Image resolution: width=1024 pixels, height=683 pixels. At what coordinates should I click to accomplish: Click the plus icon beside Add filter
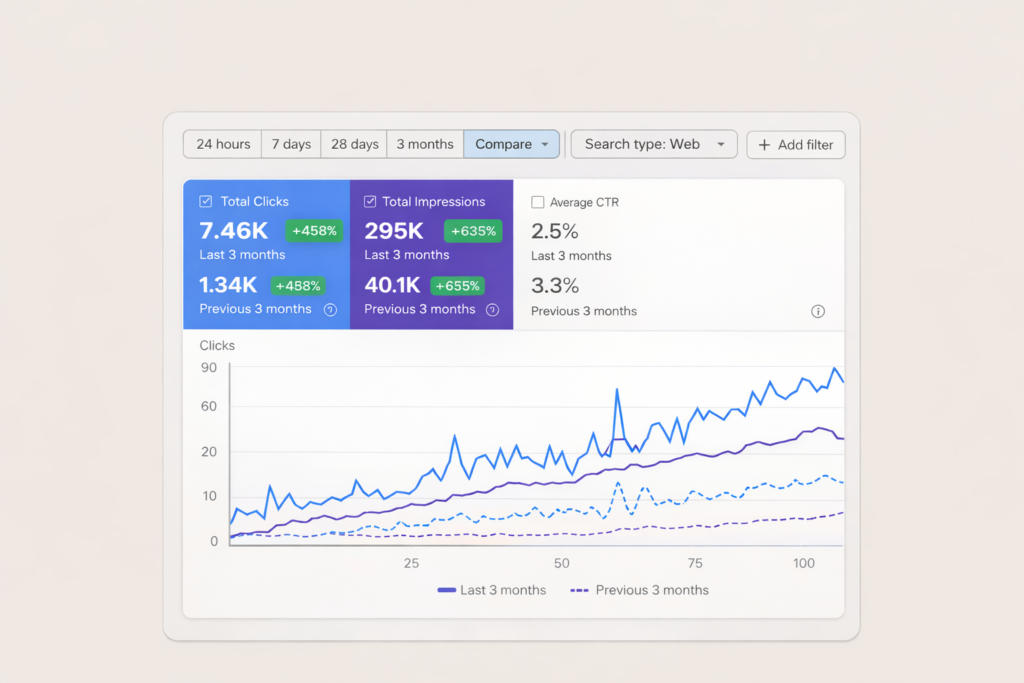click(x=764, y=145)
